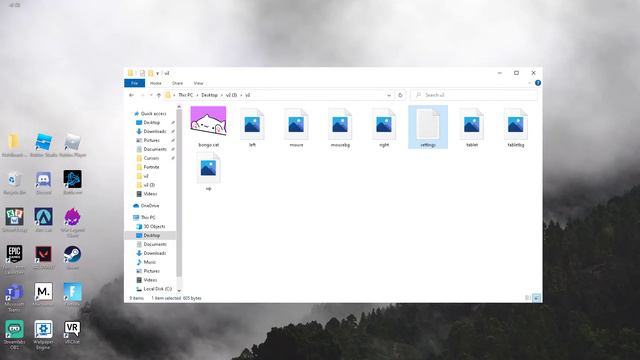
Task: Open the Fortnite folder in the sidebar
Action: point(148,167)
